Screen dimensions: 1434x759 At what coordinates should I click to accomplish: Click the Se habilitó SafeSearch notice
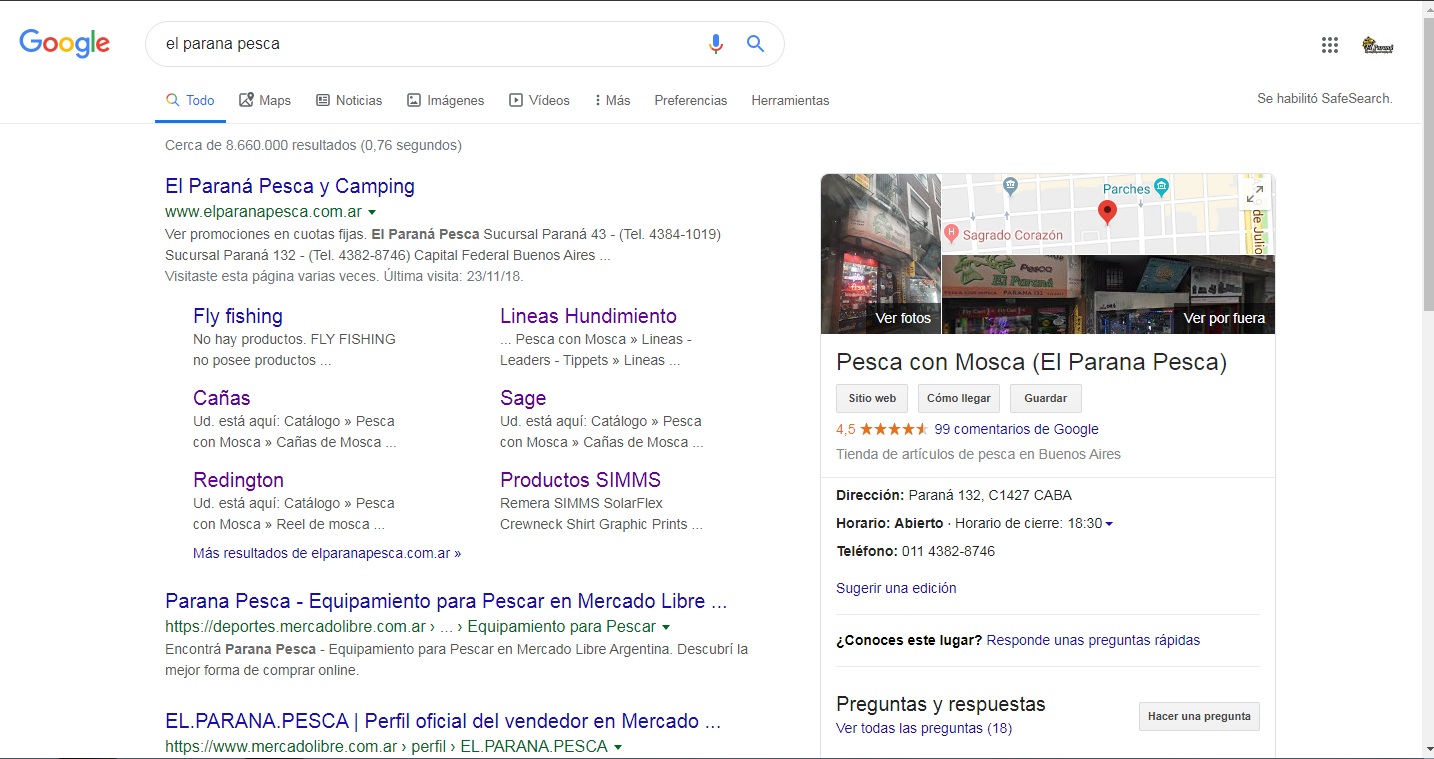(1325, 99)
